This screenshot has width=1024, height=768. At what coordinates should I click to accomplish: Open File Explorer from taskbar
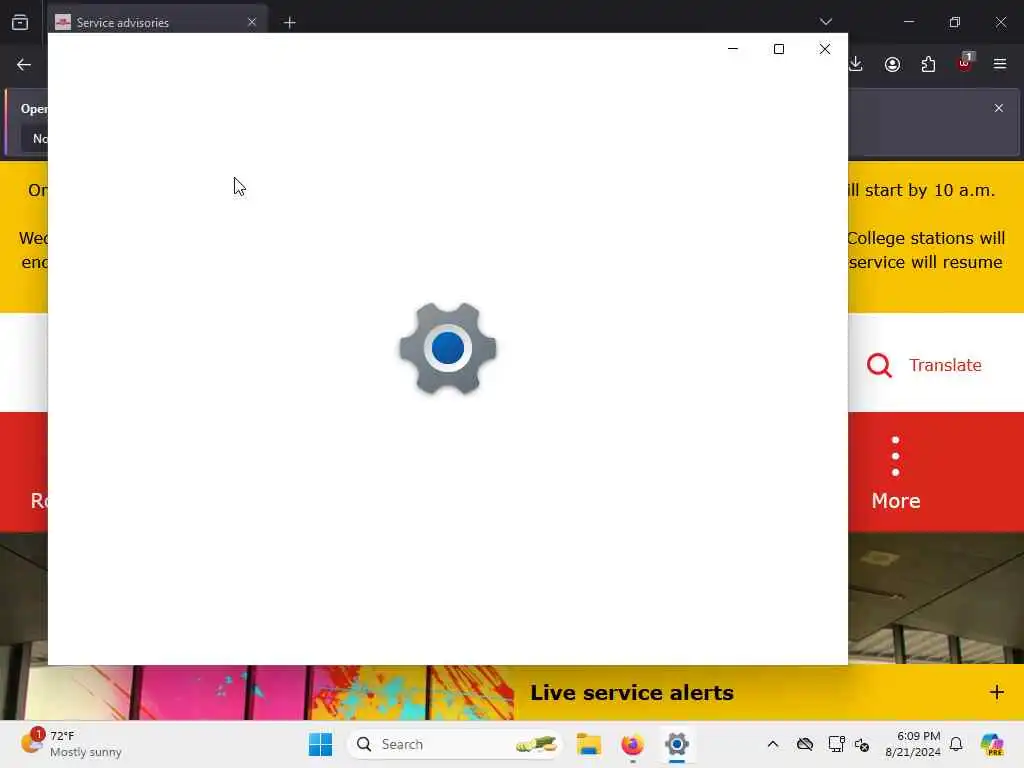[x=588, y=744]
